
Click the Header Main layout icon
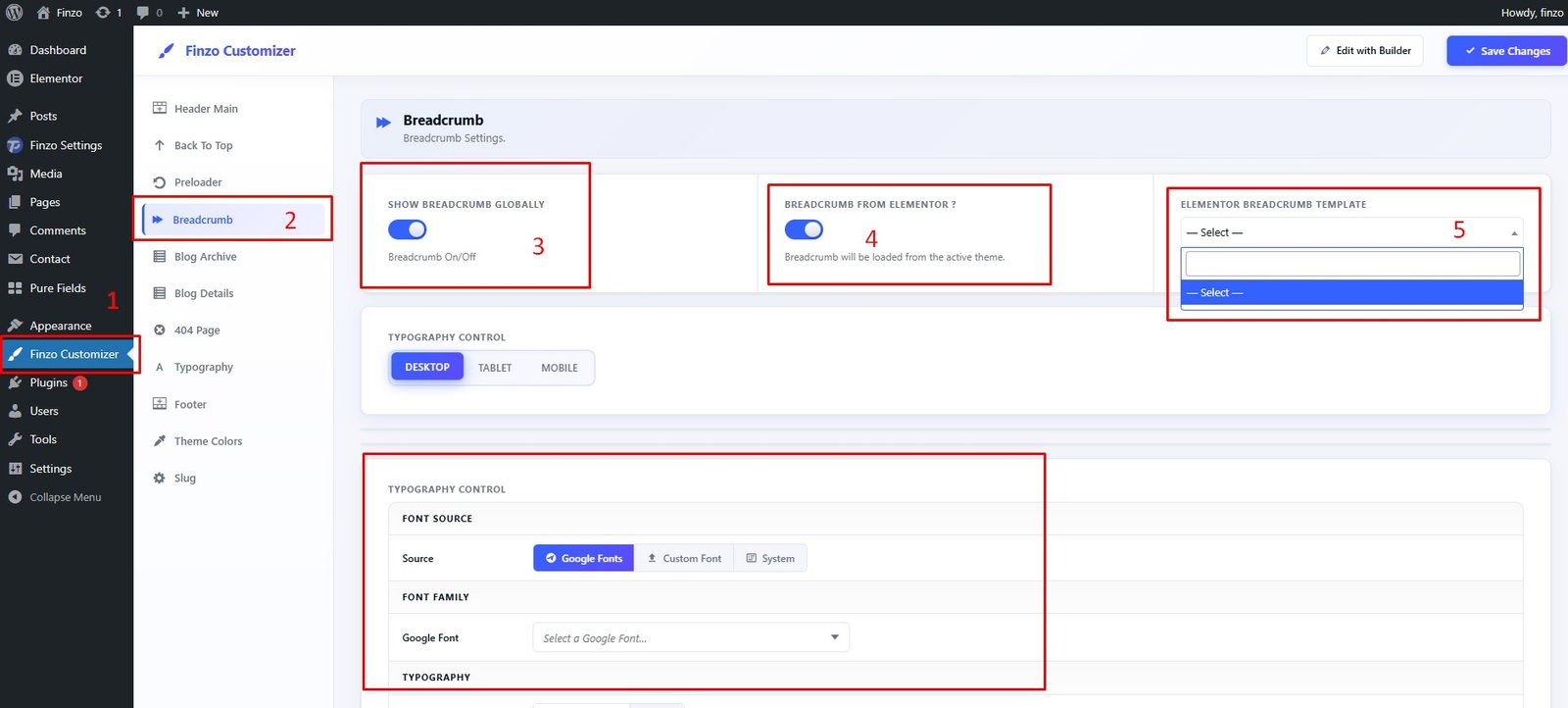pyautogui.click(x=160, y=108)
